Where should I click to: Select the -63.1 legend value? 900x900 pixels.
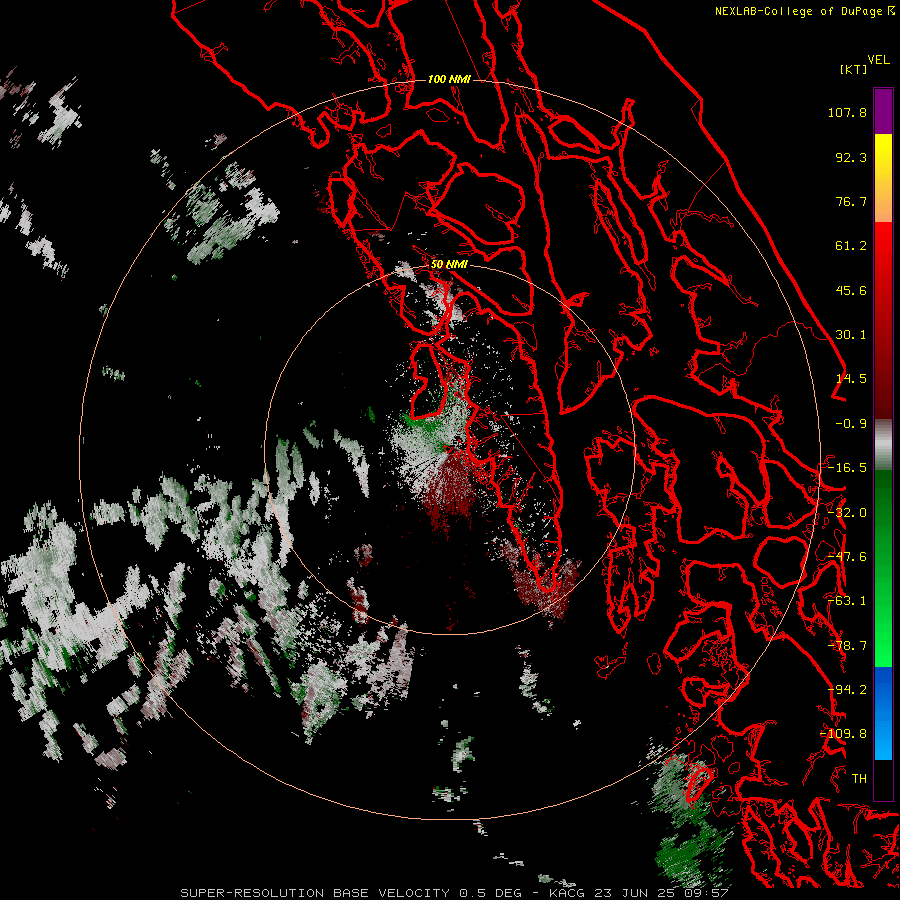(x=847, y=601)
